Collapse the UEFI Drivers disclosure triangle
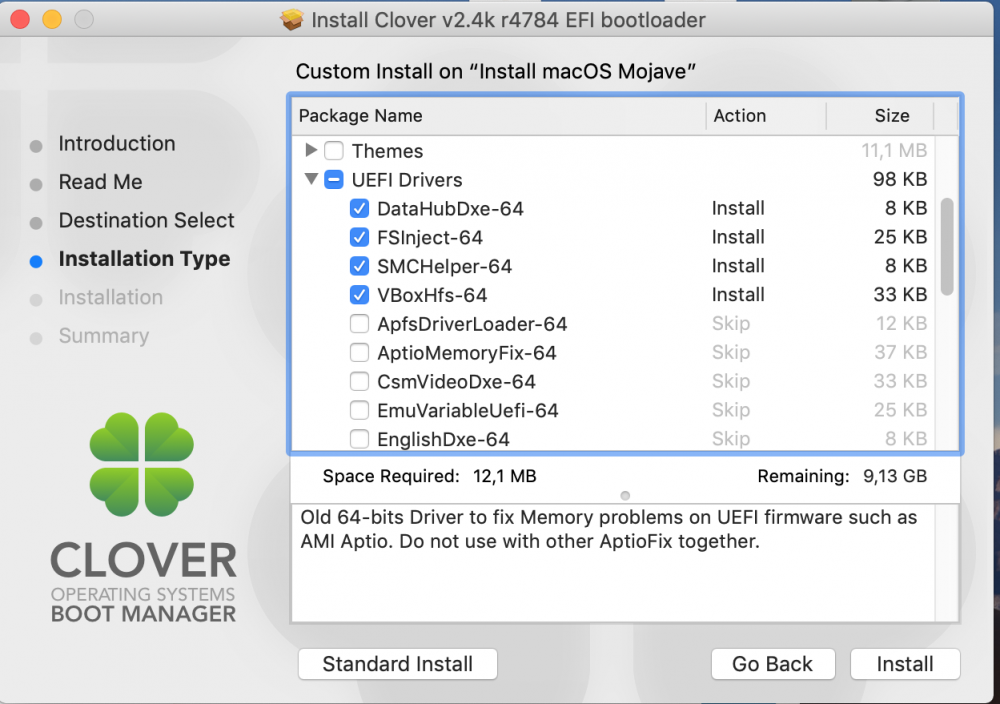Screen dimensions: 1000x704 tap(311, 179)
